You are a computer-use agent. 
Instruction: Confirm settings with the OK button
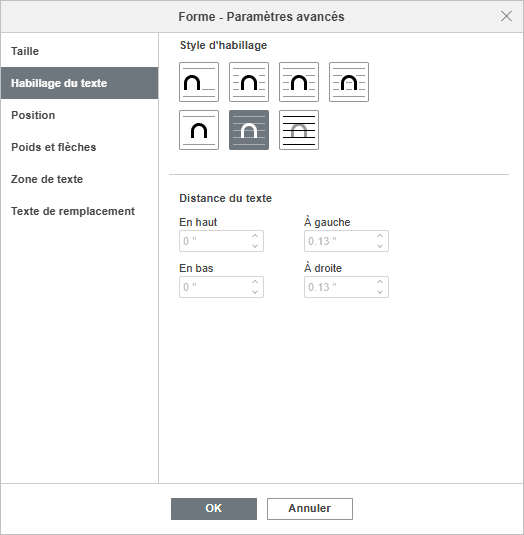[x=214, y=509]
